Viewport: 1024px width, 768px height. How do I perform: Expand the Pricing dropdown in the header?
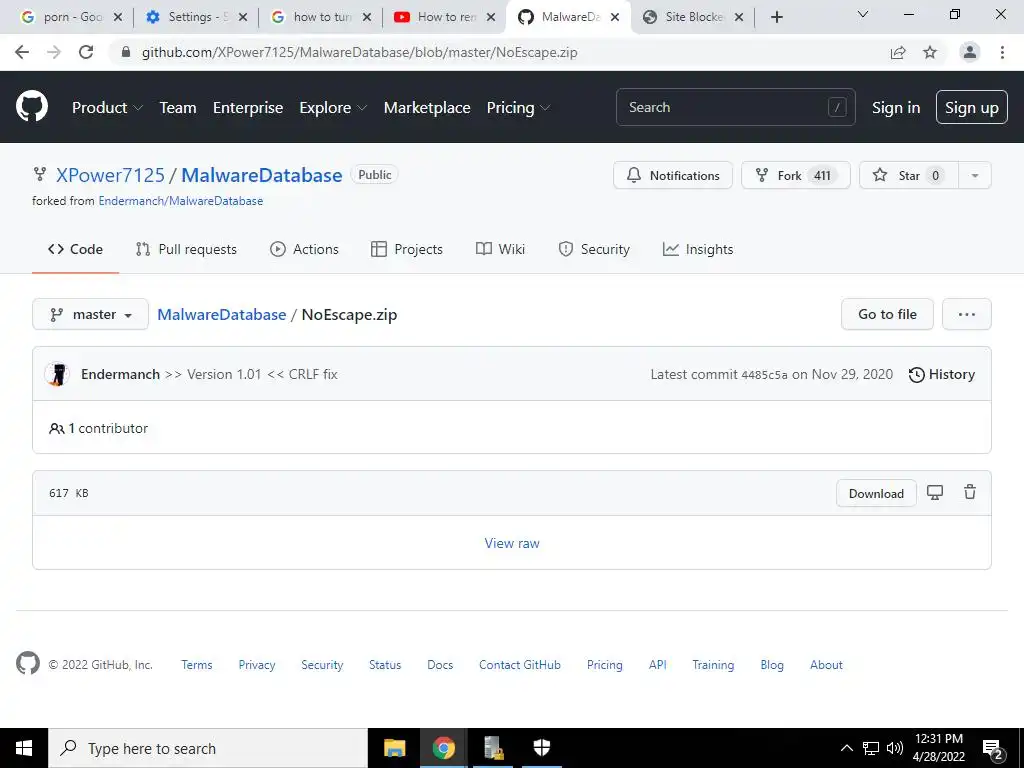519,108
